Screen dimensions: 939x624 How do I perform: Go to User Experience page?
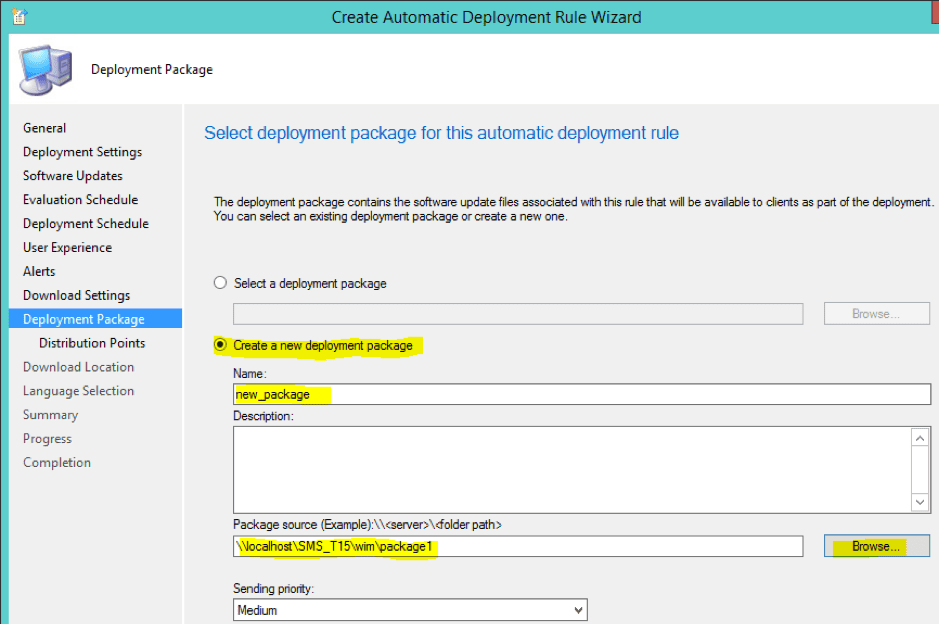(67, 247)
